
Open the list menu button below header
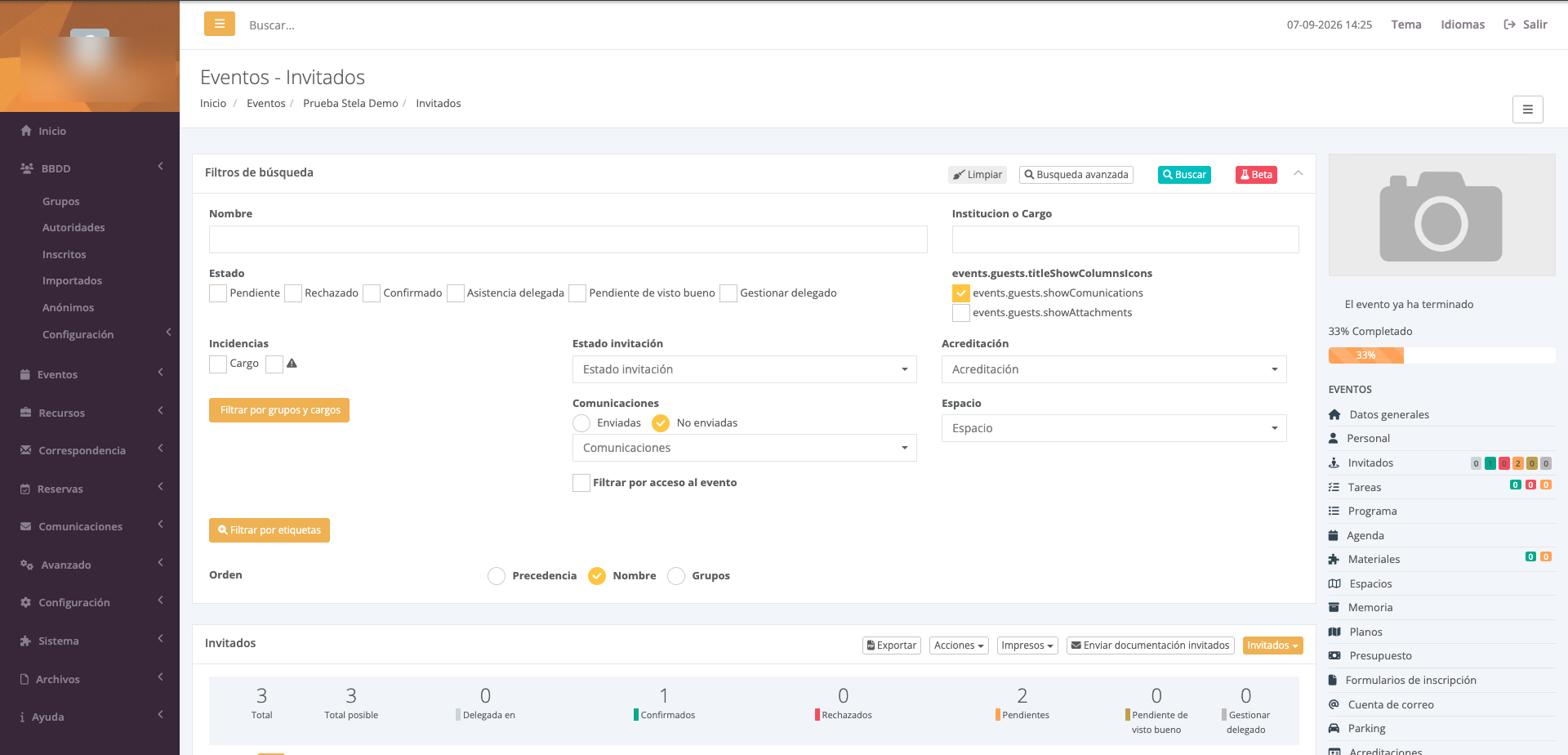coord(1527,109)
